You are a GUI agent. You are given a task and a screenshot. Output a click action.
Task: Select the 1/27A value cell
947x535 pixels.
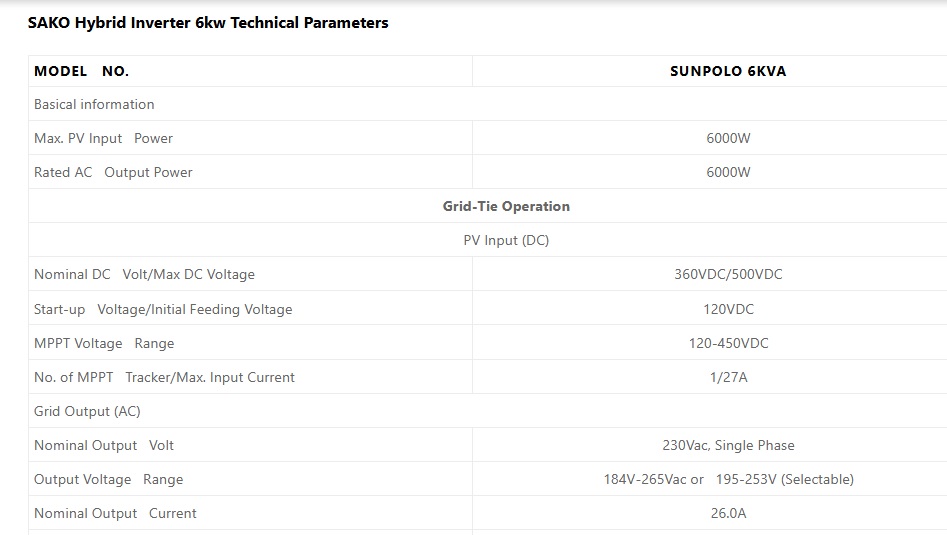(x=728, y=377)
